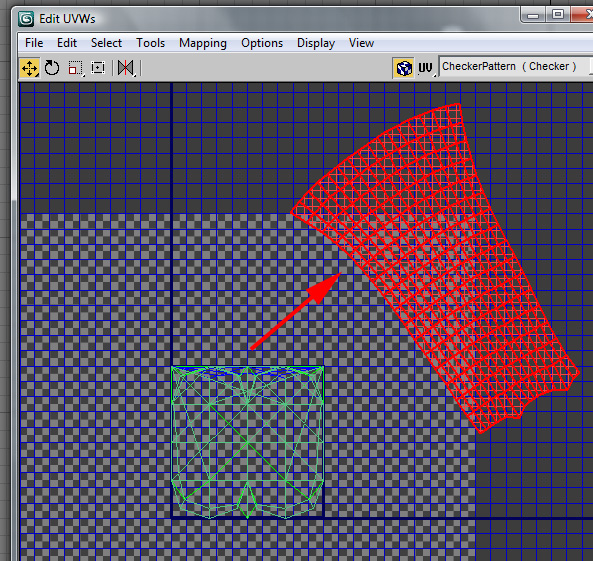Open the Tools menu
The height and width of the screenshot is (561, 593).
point(151,43)
